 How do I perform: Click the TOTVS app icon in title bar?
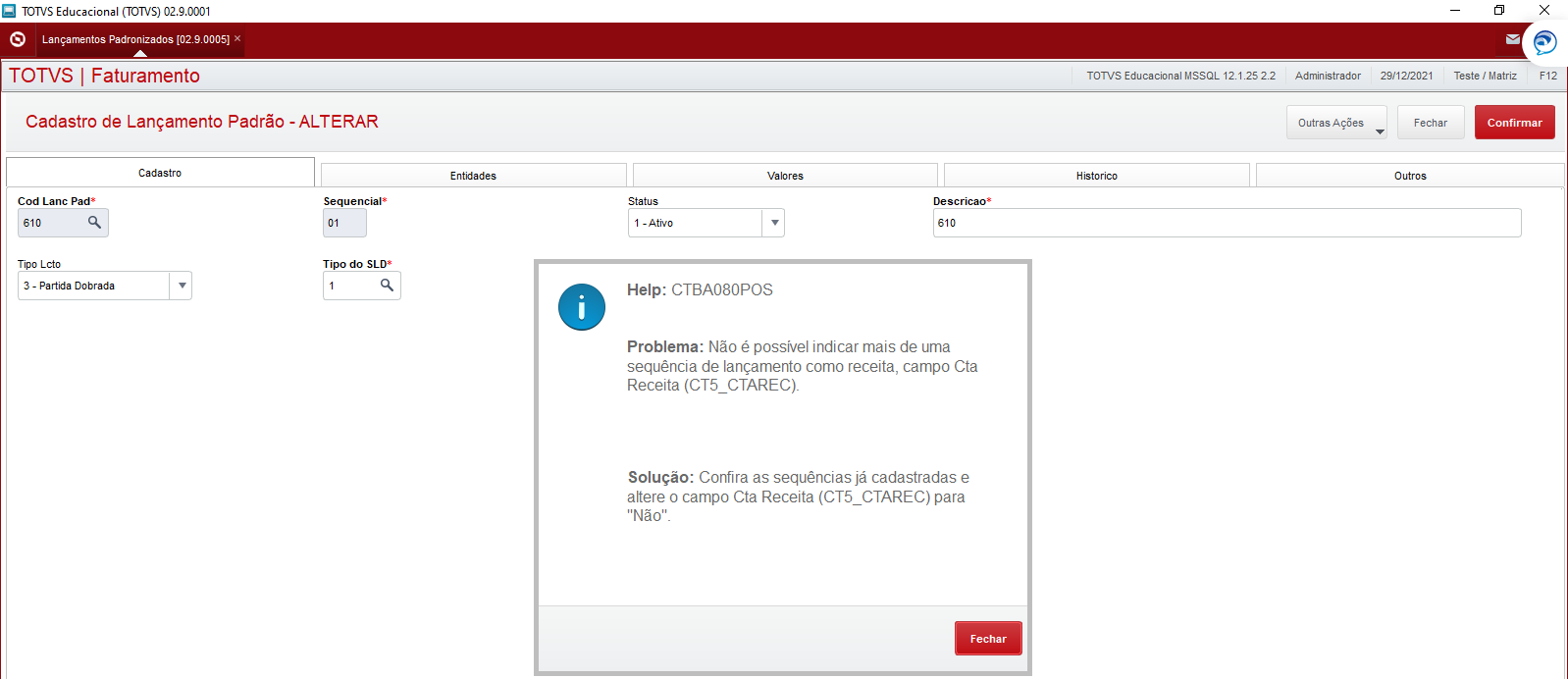9,11
